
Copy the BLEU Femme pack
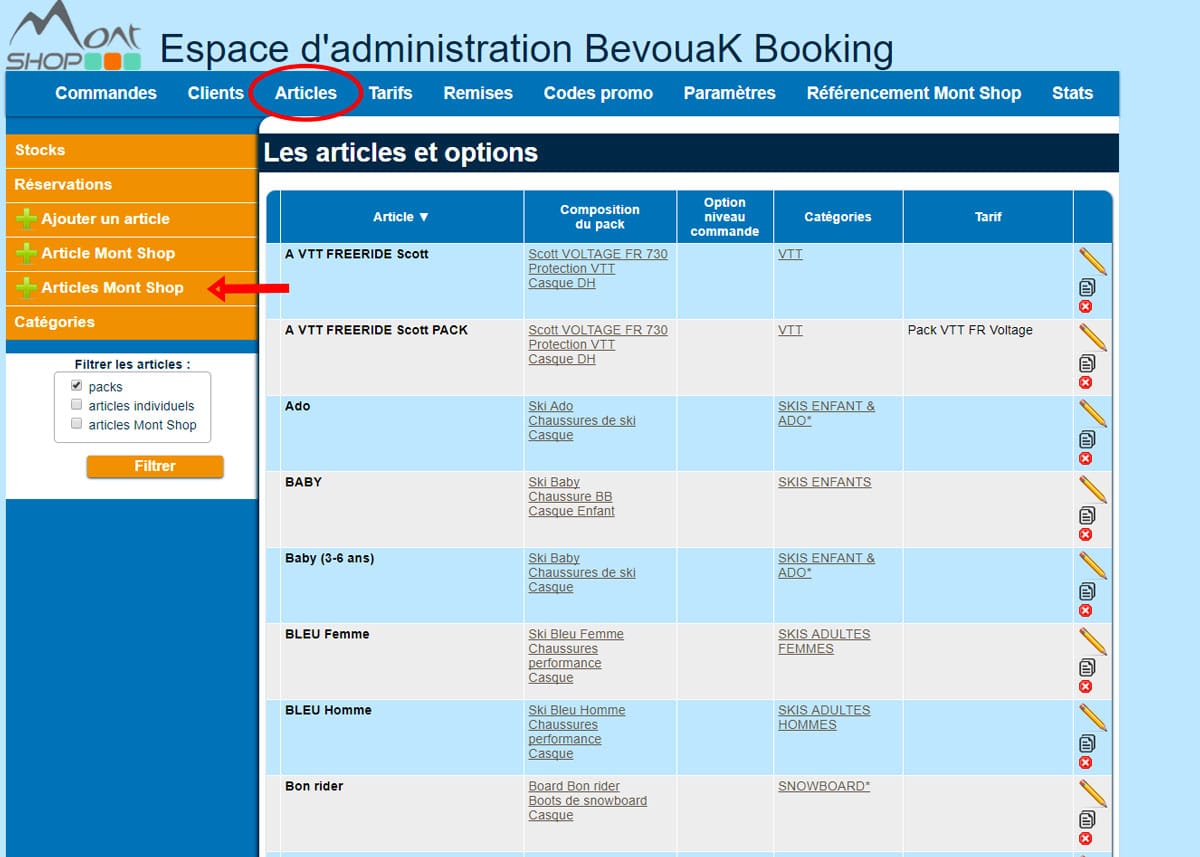click(1087, 667)
